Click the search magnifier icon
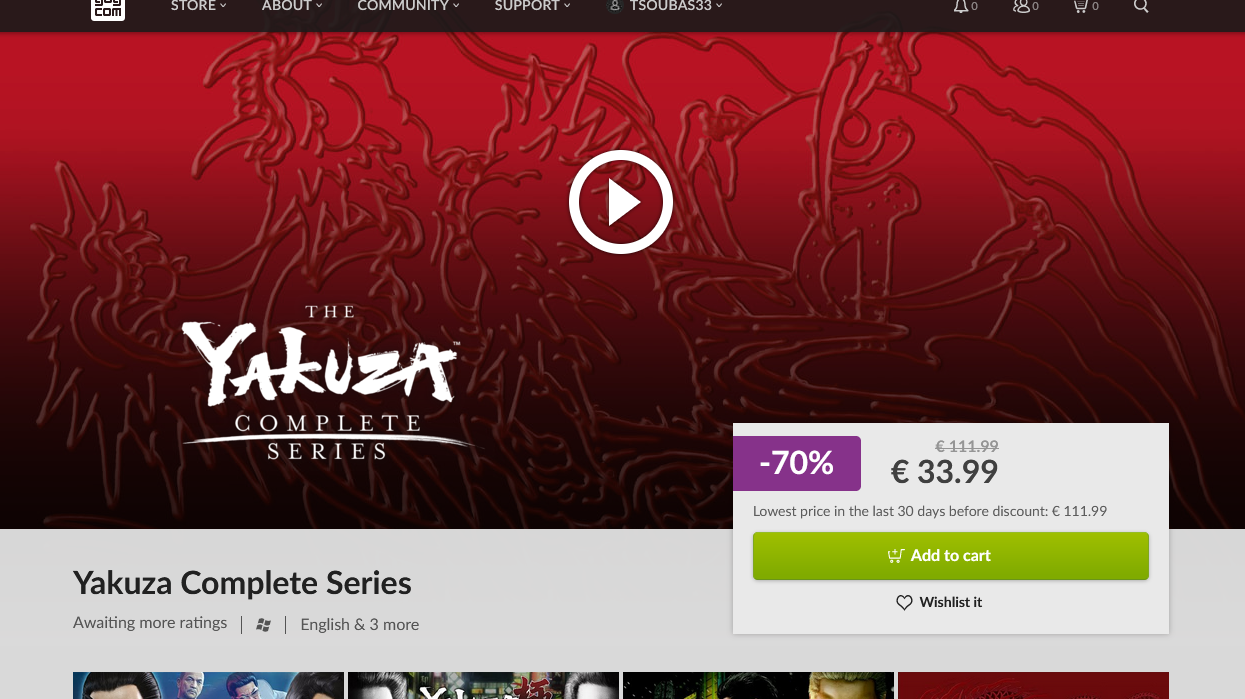Image resolution: width=1245 pixels, height=699 pixels. [1141, 7]
